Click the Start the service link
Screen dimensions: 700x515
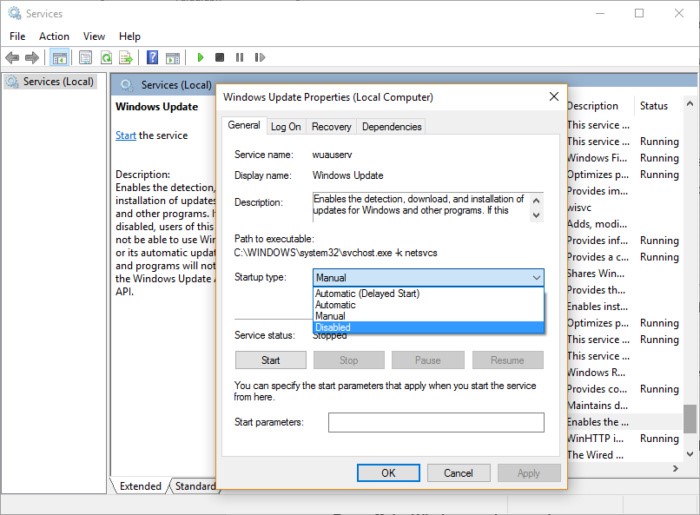(125, 135)
